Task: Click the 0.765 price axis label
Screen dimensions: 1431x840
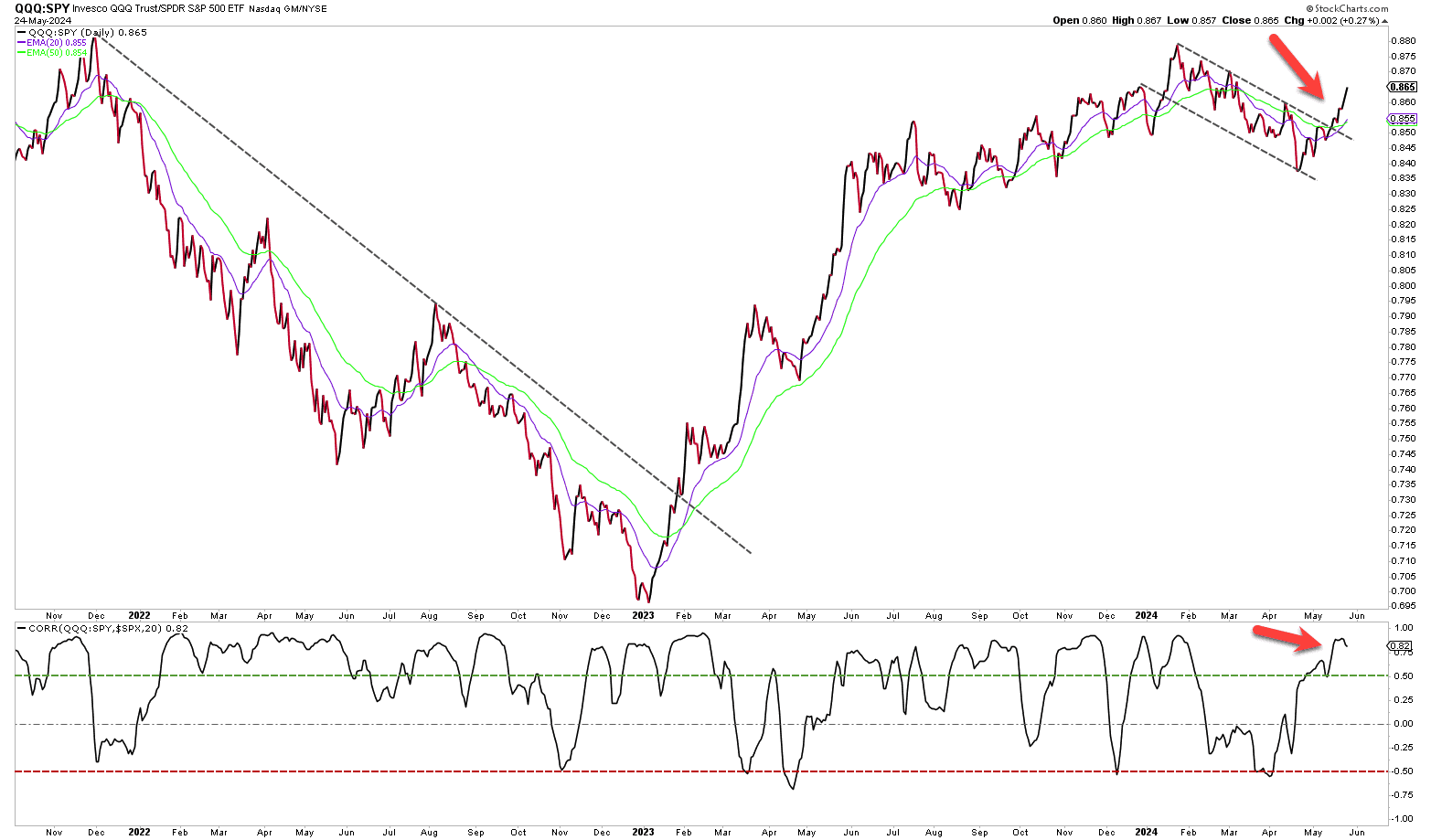Action: click(1404, 393)
